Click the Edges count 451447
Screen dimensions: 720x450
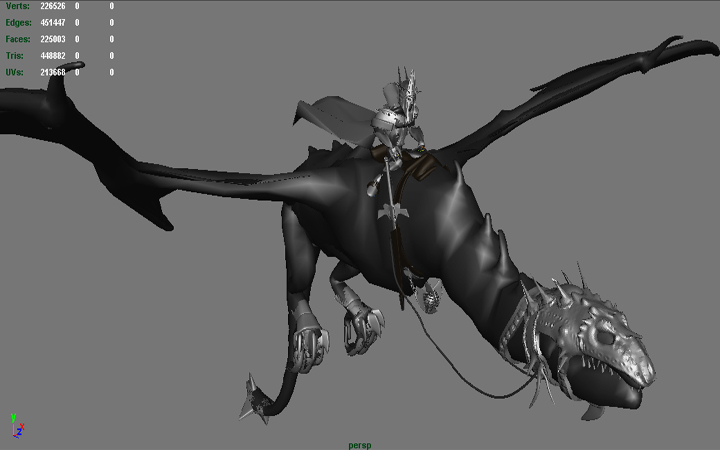53,22
